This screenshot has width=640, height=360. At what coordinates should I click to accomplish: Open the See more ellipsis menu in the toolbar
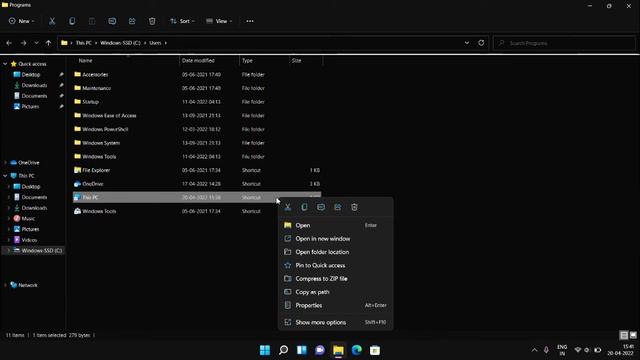pyautogui.click(x=250, y=21)
